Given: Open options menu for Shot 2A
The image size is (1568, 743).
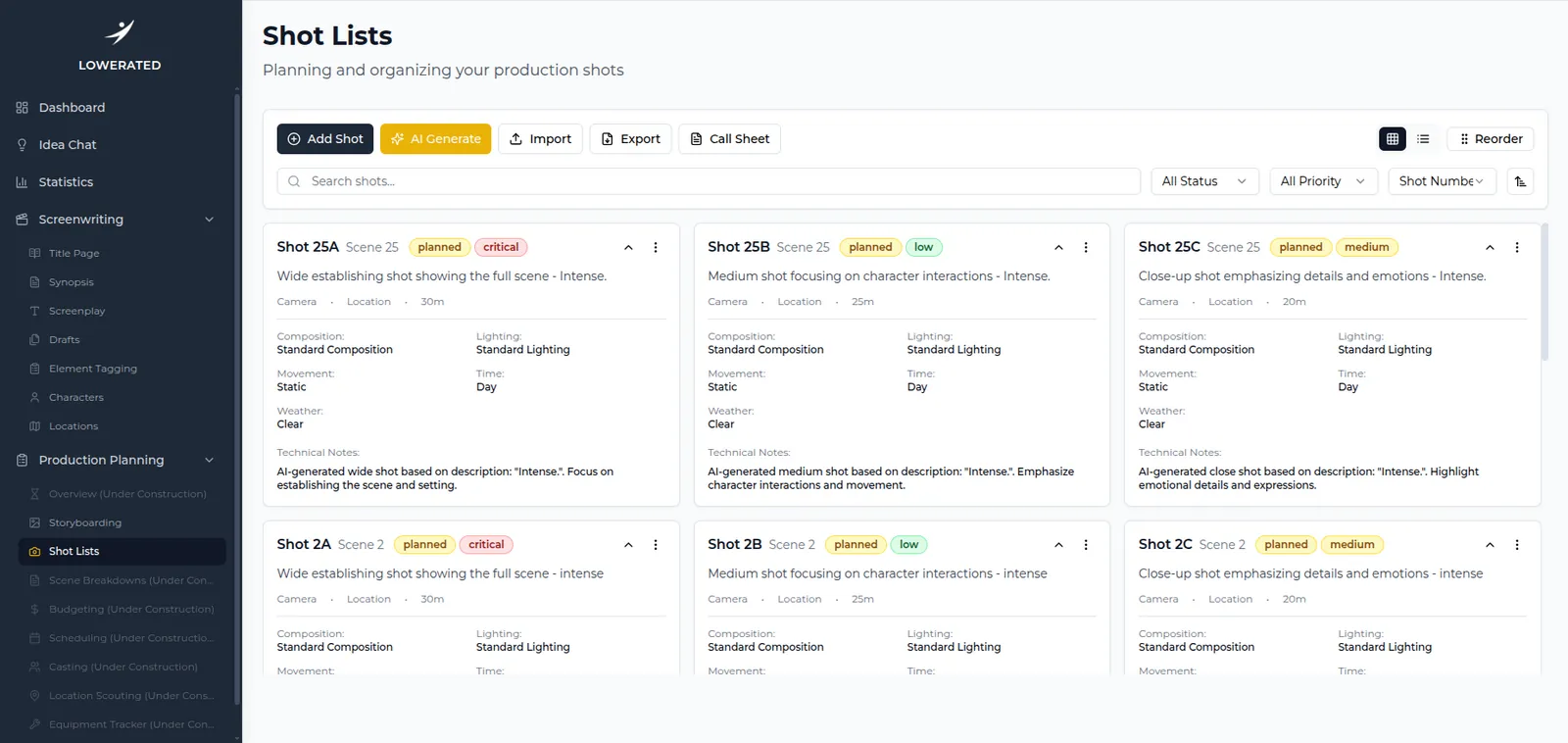Looking at the screenshot, I should click(656, 545).
